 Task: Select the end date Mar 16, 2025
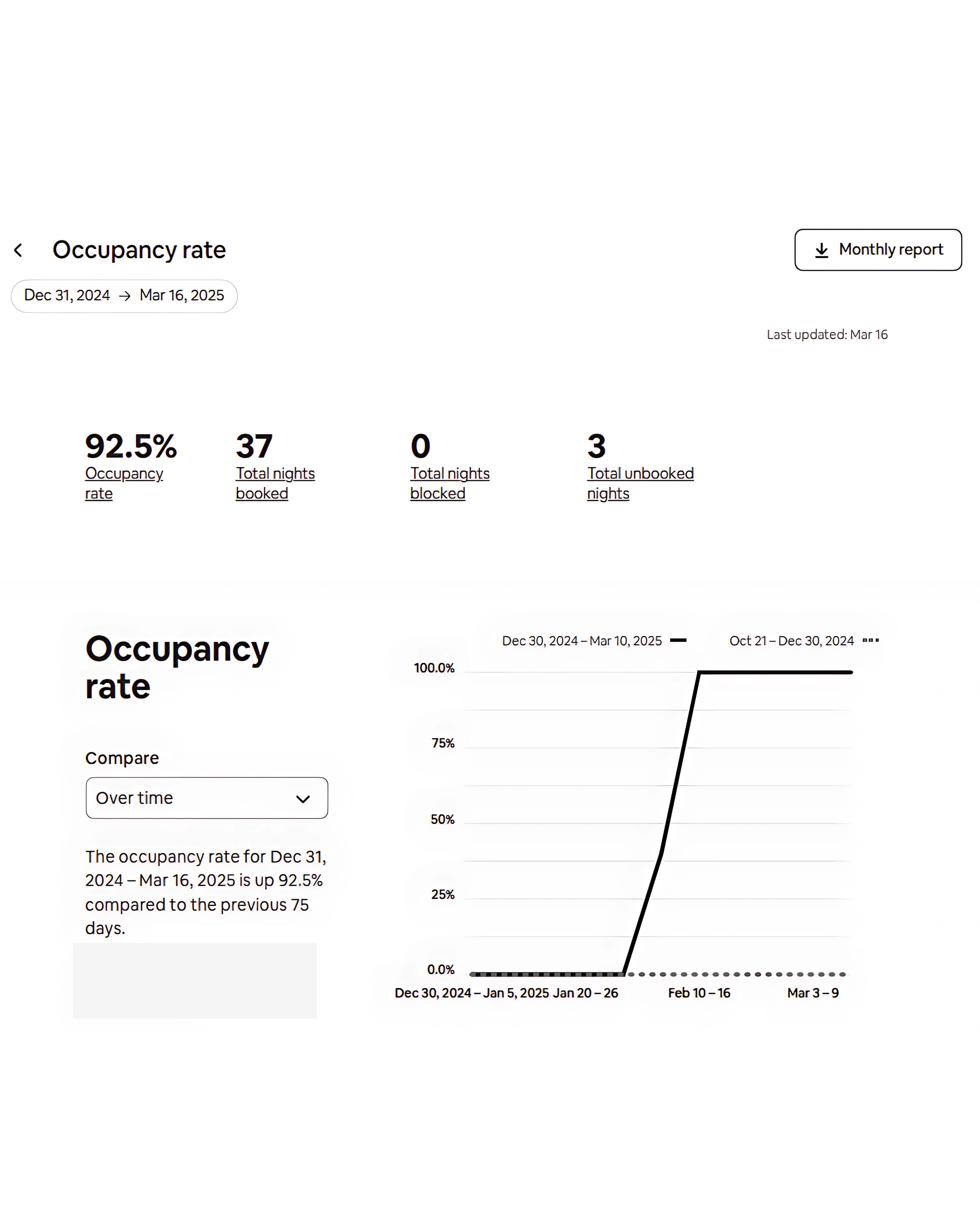tap(182, 296)
